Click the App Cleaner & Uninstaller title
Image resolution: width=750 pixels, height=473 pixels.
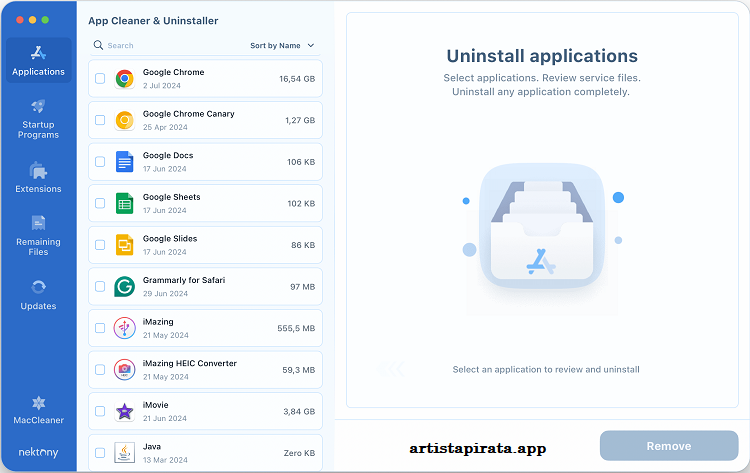(153, 21)
